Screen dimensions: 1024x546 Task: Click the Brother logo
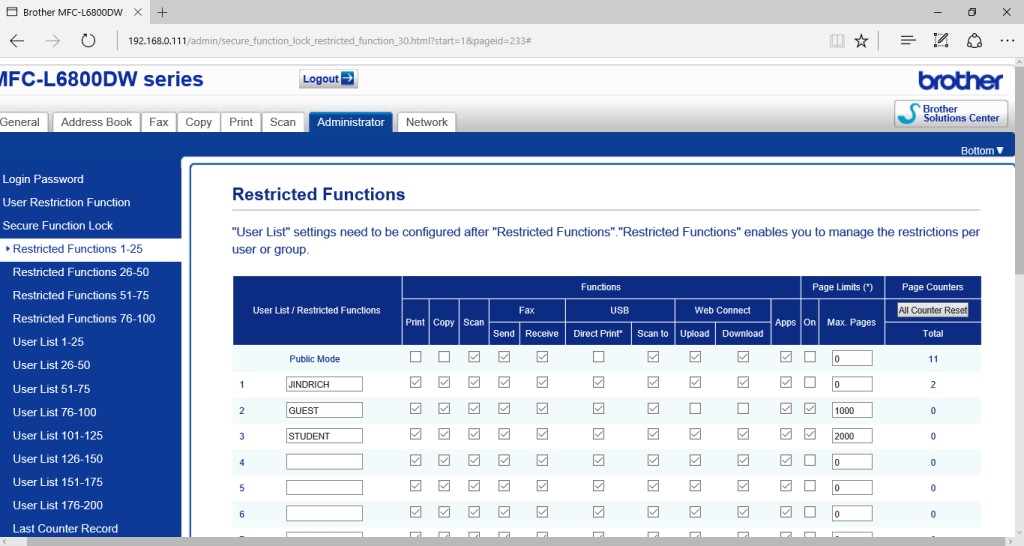pos(960,80)
